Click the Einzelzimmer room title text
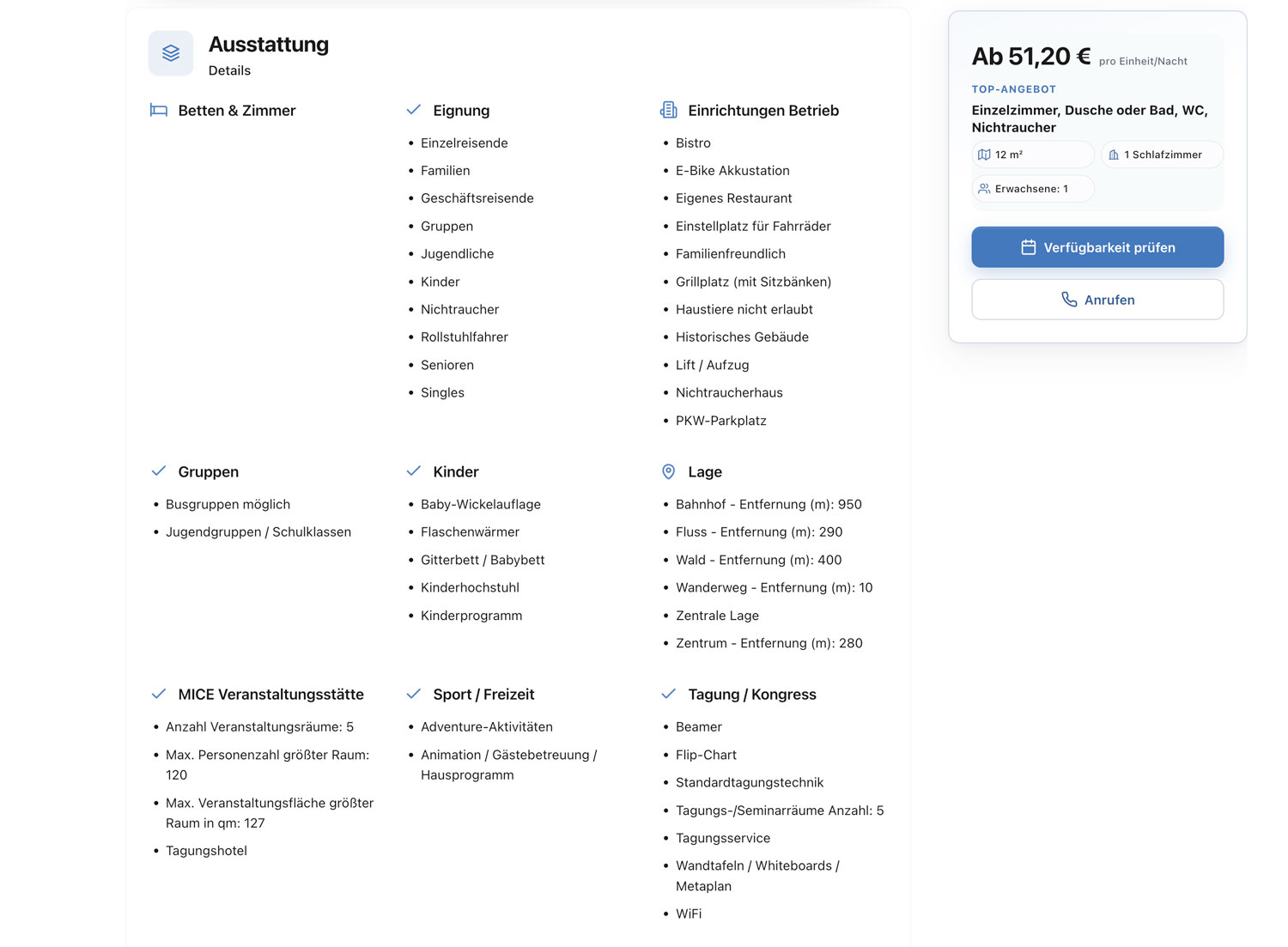Screen dimensions: 1288x947 (1090, 118)
